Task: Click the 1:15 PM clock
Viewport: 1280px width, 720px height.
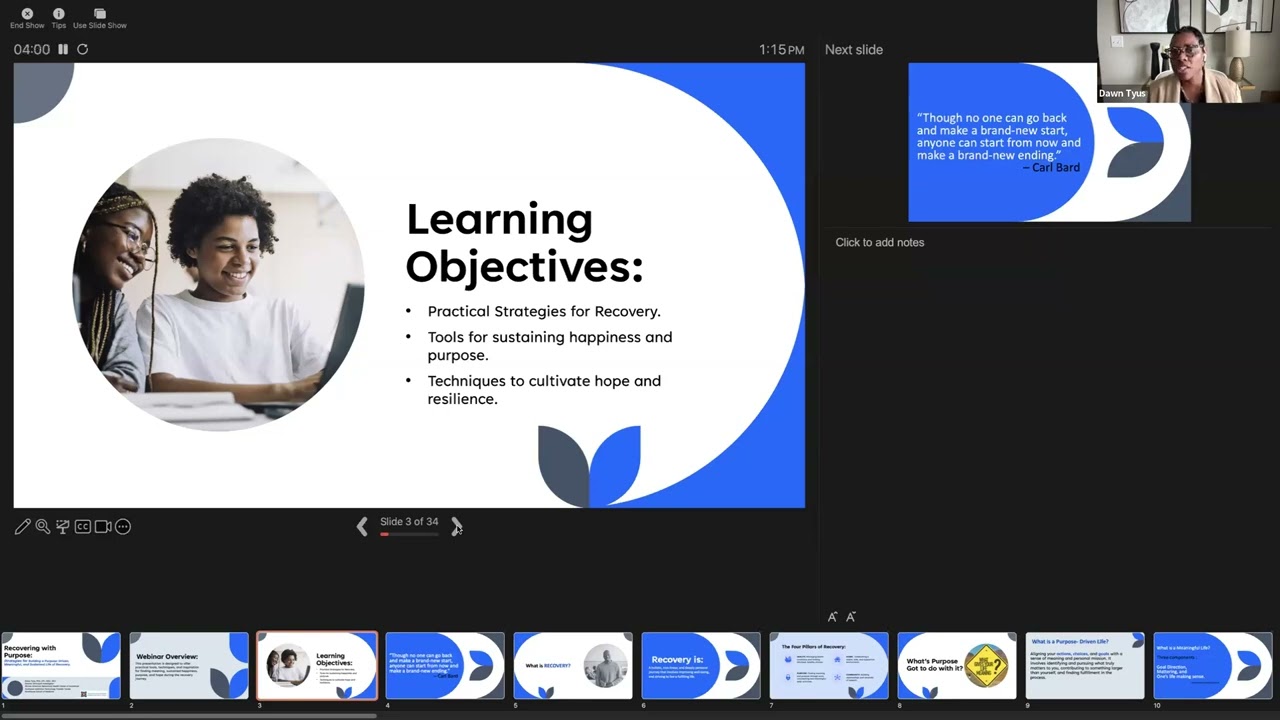Action: pos(781,49)
